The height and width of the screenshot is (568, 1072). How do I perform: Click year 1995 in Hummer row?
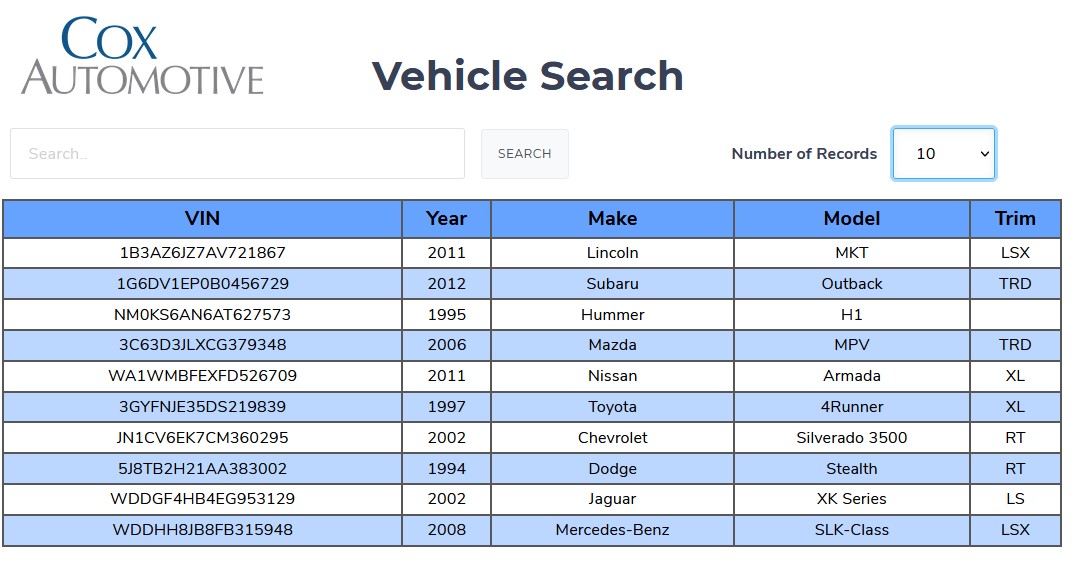coord(446,314)
